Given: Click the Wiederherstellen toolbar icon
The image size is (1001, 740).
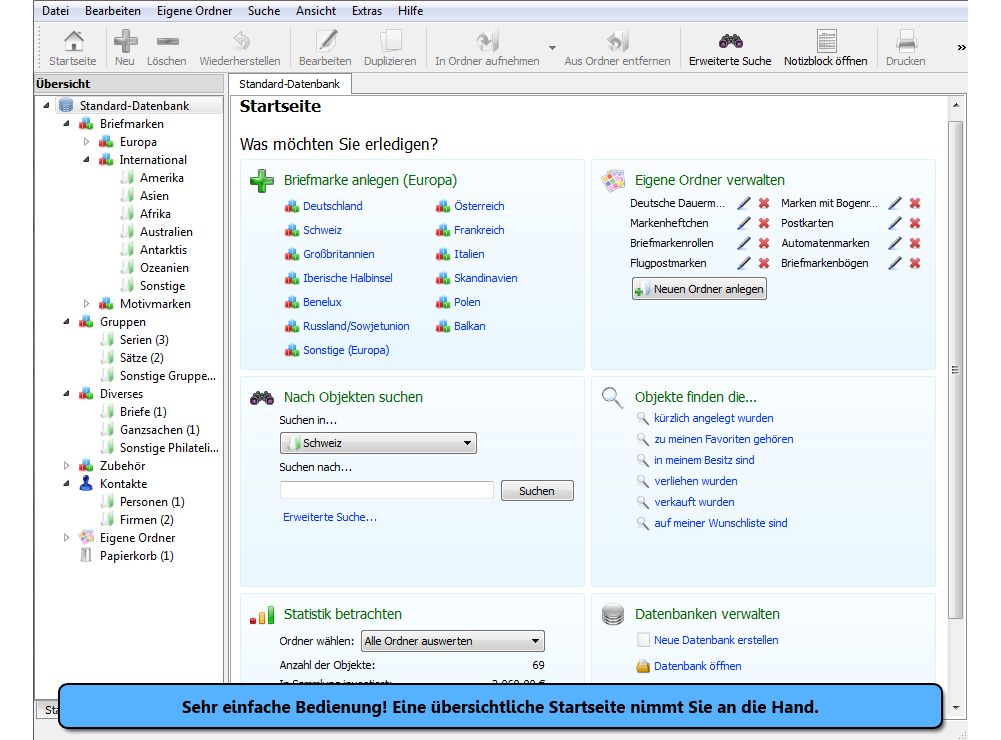Looking at the screenshot, I should (x=241, y=42).
